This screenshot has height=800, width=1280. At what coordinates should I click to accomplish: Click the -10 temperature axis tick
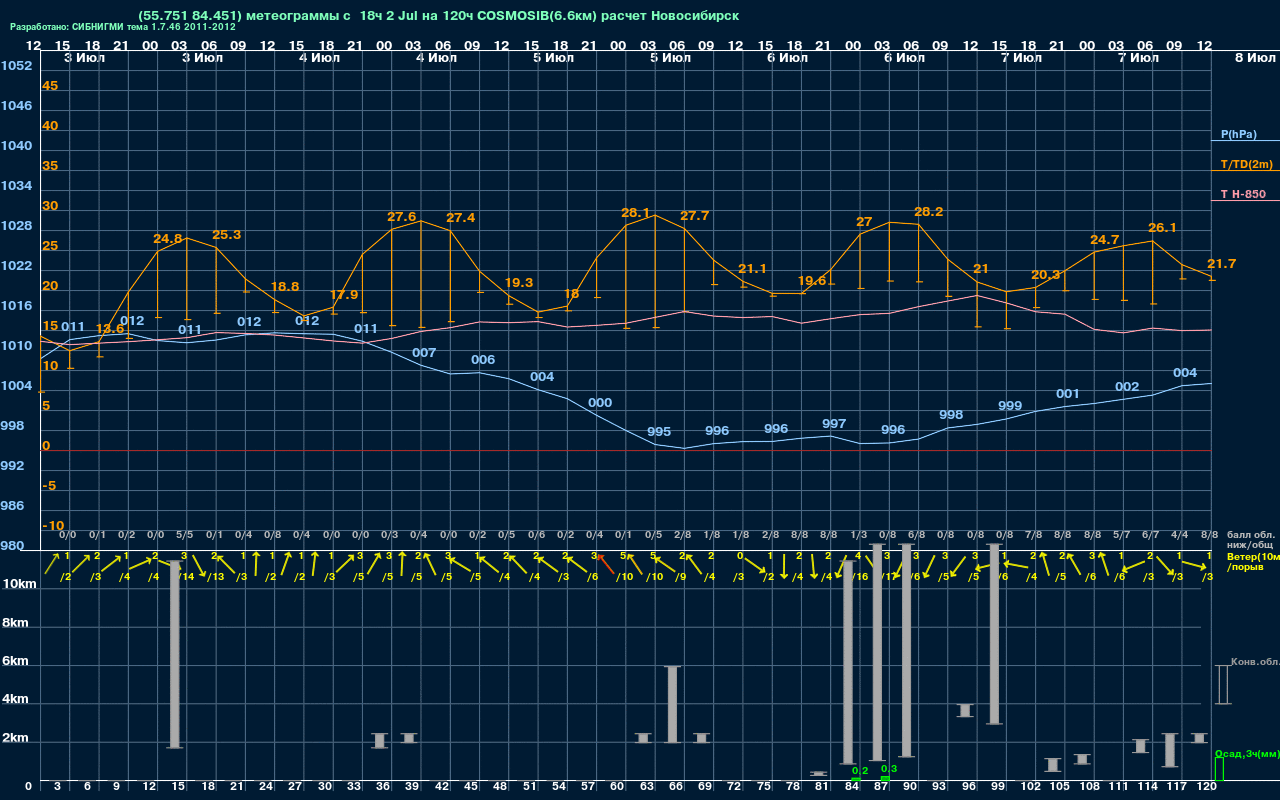click(54, 525)
